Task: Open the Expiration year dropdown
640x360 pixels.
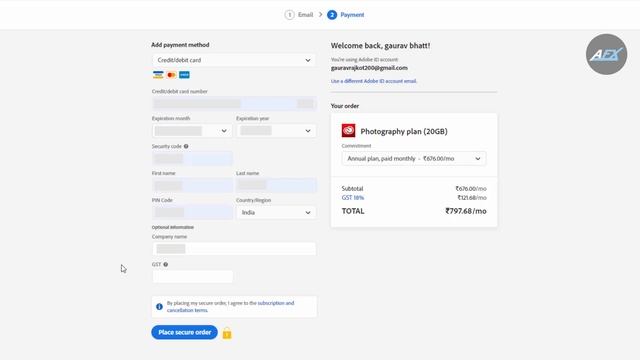Action: pos(276,131)
